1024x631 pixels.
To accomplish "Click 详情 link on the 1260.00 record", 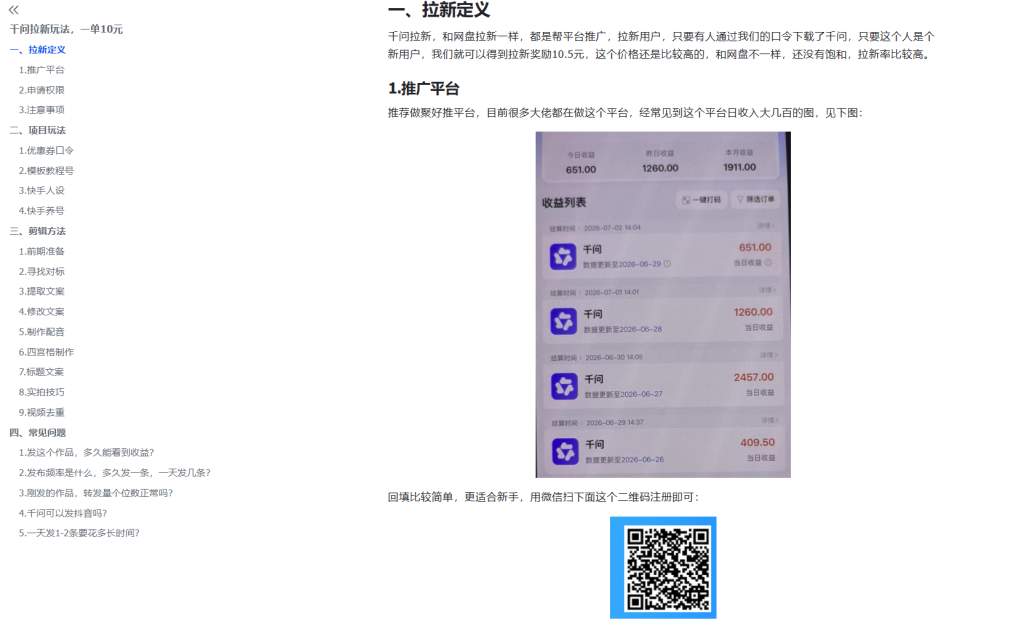I will pyautogui.click(x=767, y=290).
